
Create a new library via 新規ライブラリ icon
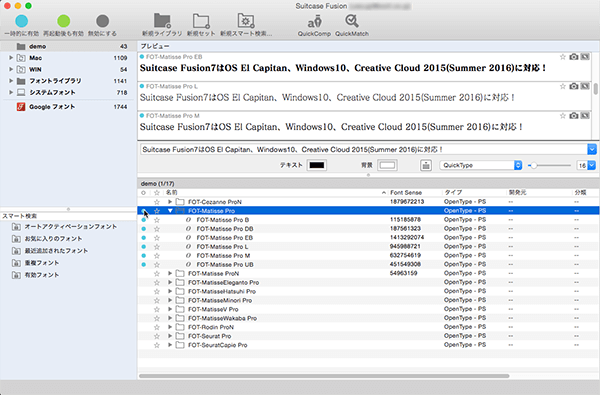162,21
